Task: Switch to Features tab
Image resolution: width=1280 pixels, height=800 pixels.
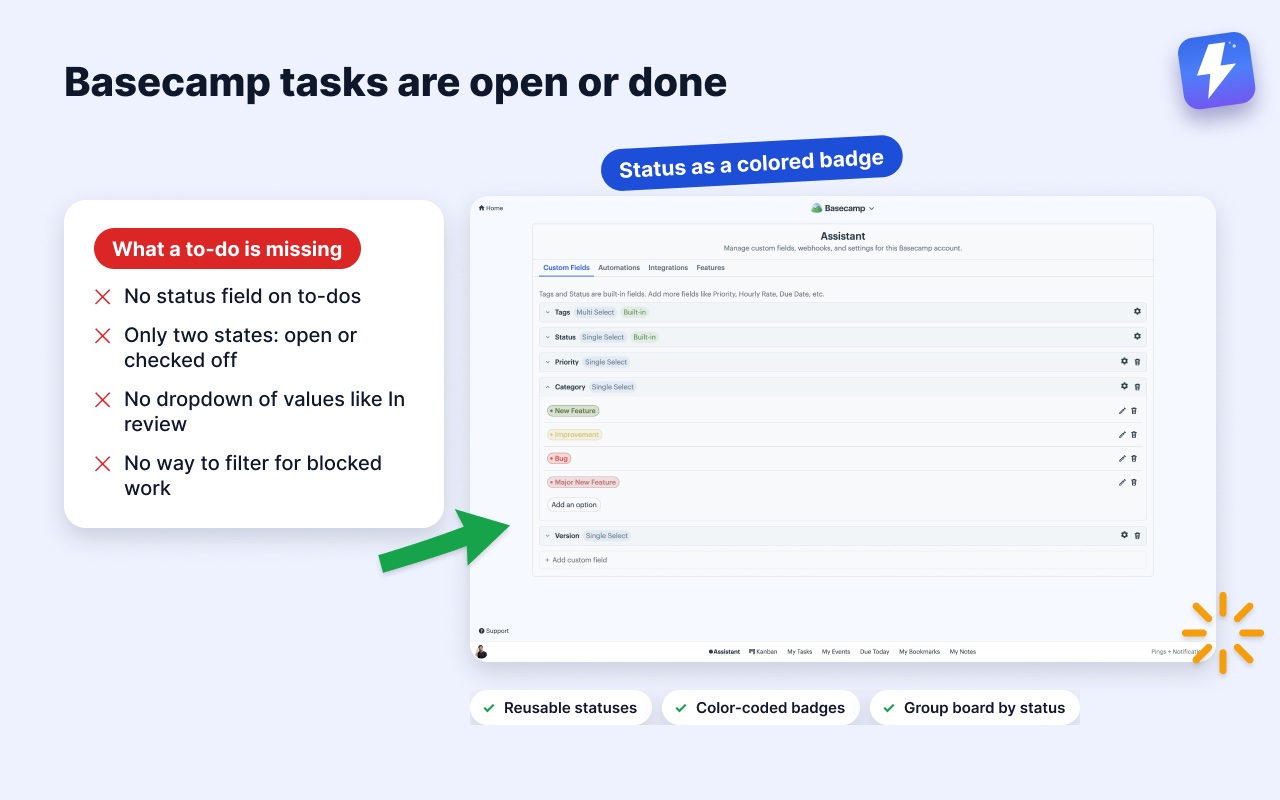Action: [x=710, y=268]
